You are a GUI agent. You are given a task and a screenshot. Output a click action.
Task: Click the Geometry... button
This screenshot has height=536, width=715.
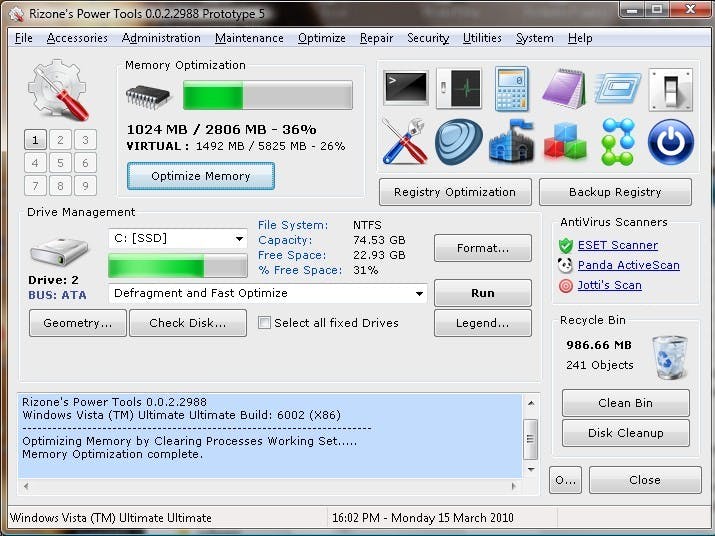pos(78,323)
